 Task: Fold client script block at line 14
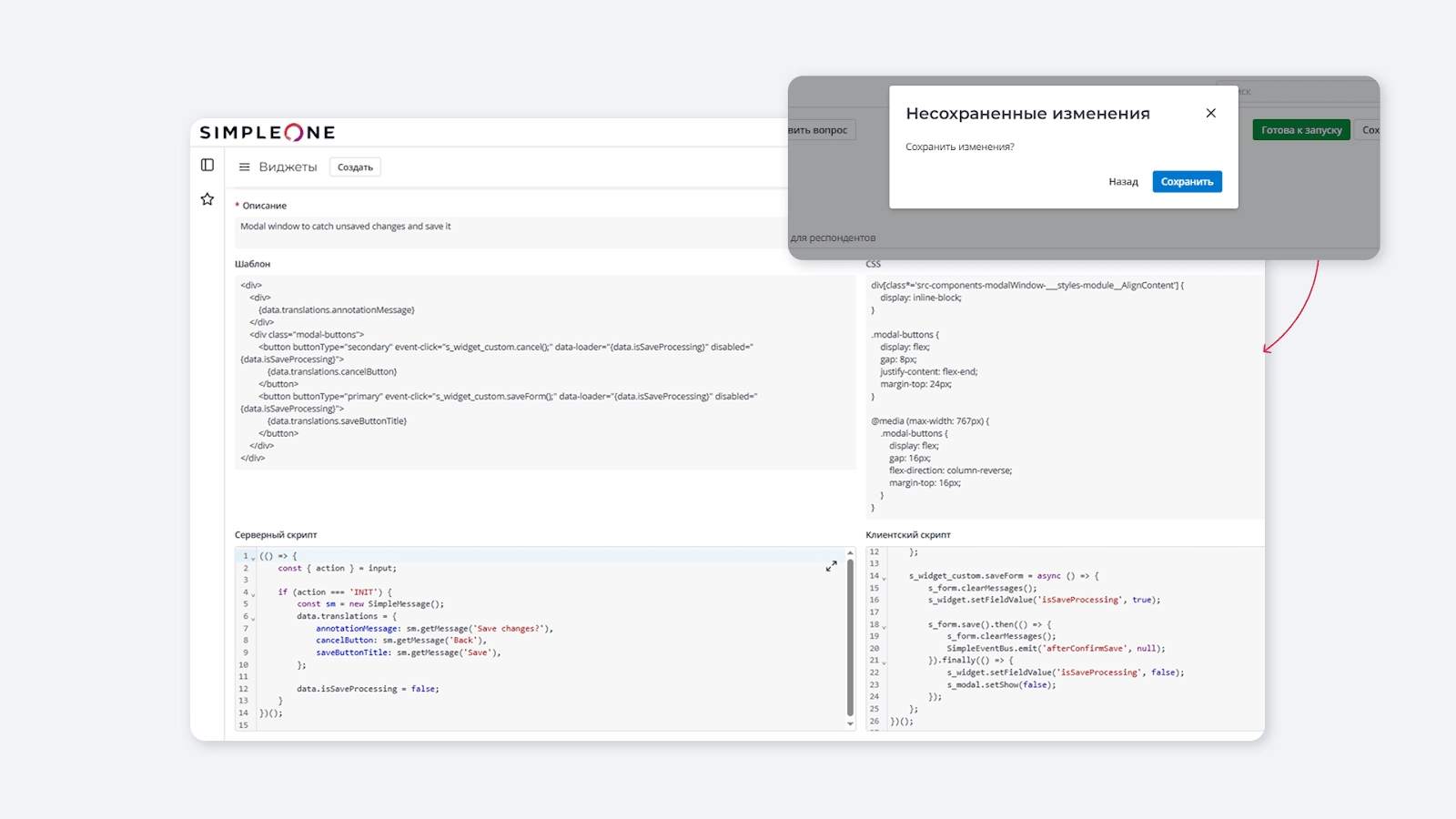(x=884, y=578)
